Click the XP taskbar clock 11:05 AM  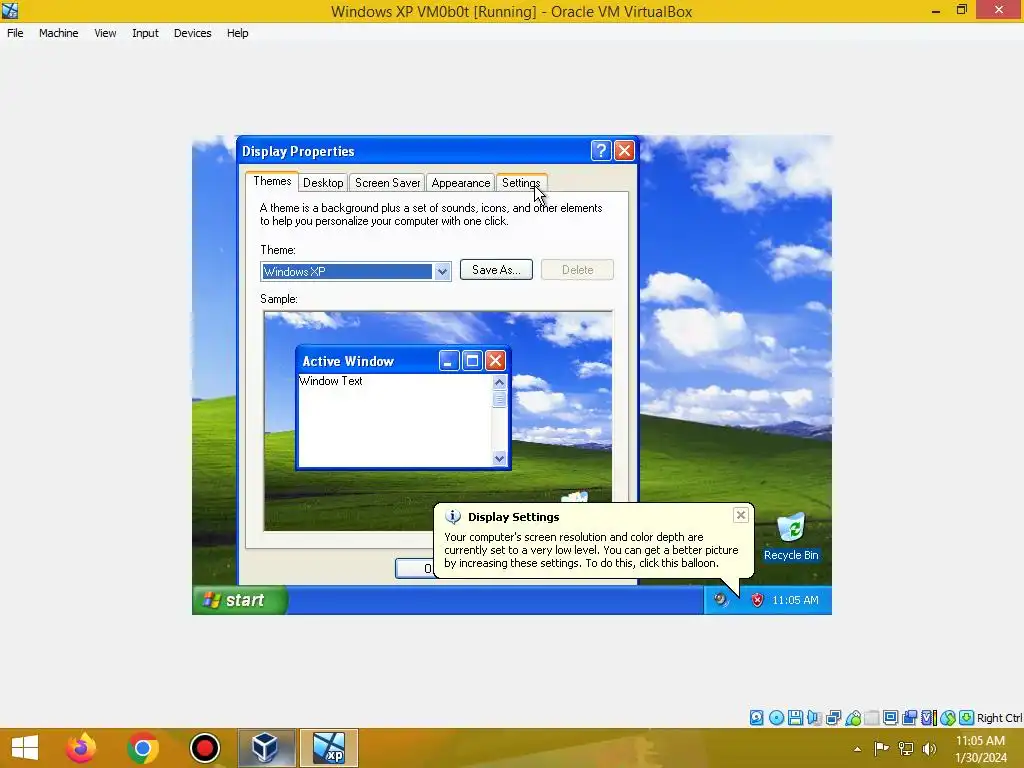point(795,600)
